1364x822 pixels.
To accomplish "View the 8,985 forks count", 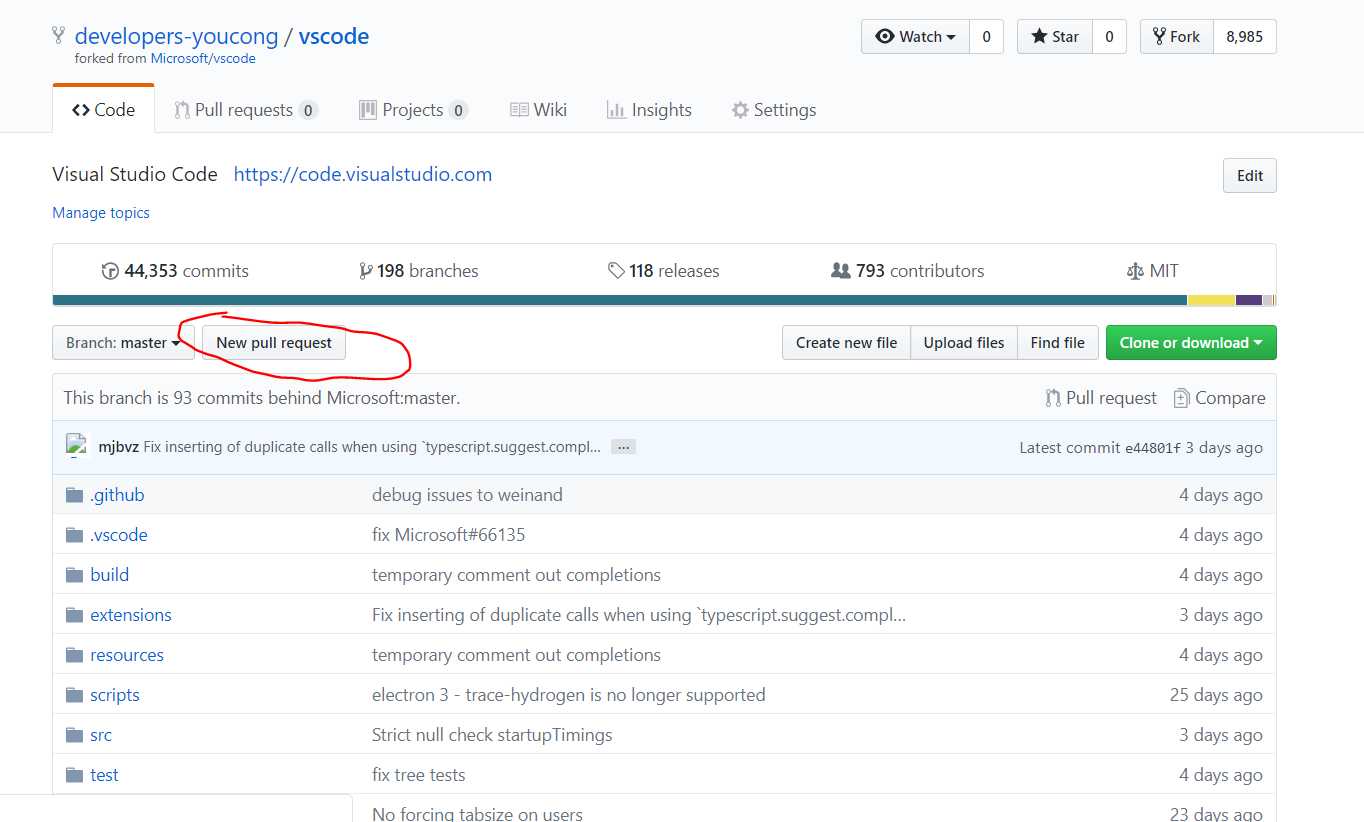I will [x=1245, y=37].
